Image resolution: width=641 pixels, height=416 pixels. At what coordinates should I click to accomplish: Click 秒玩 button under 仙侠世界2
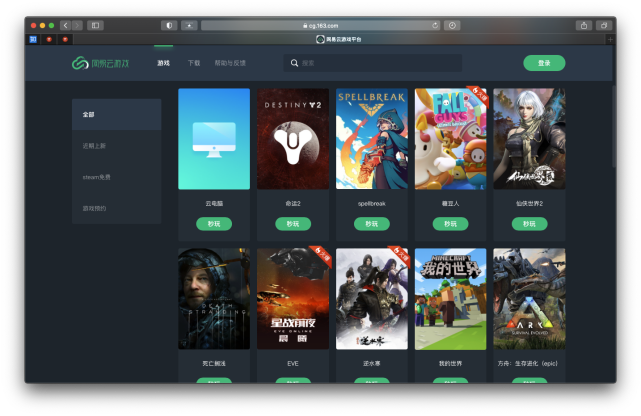click(x=529, y=224)
